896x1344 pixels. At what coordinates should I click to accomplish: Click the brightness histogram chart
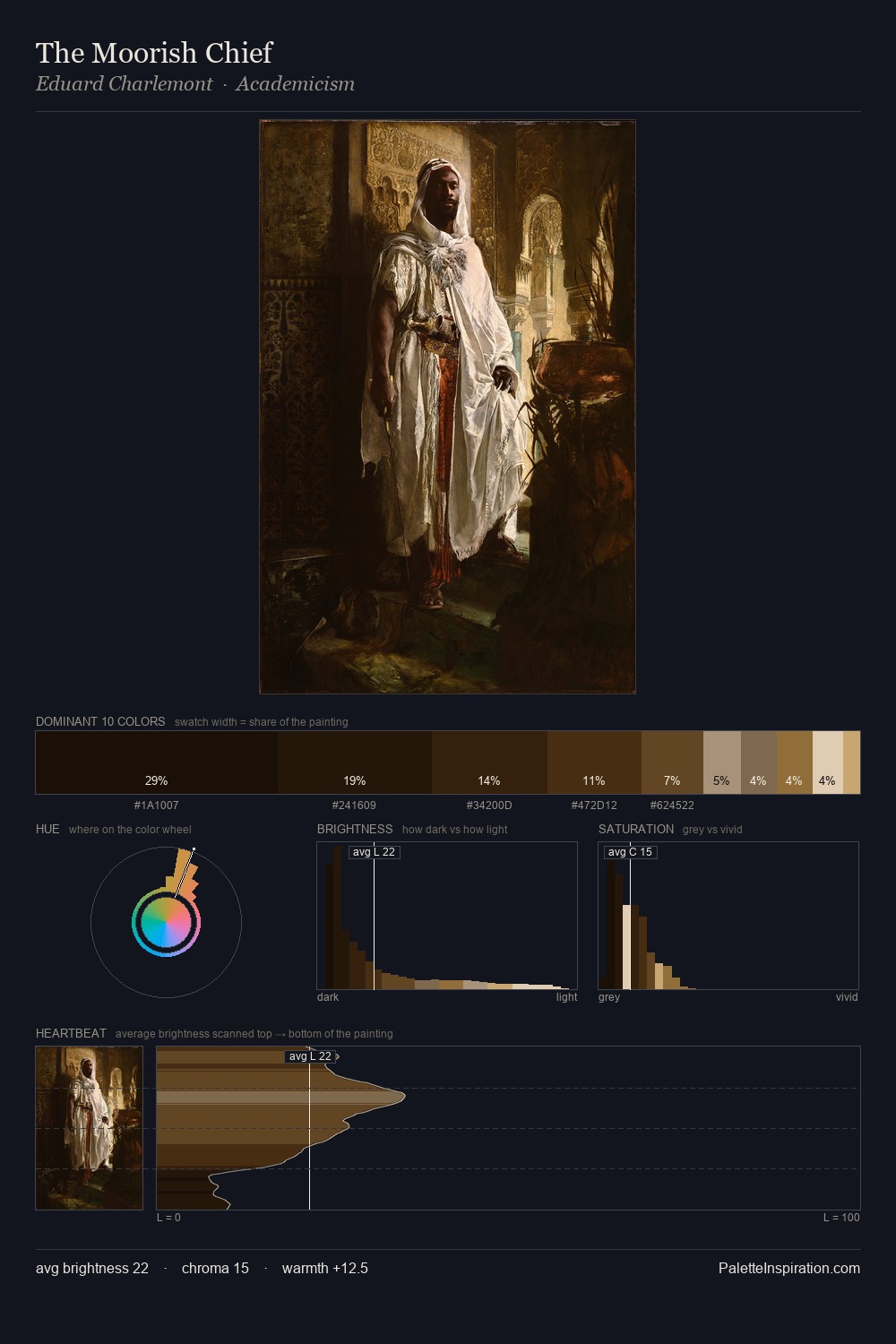(447, 916)
